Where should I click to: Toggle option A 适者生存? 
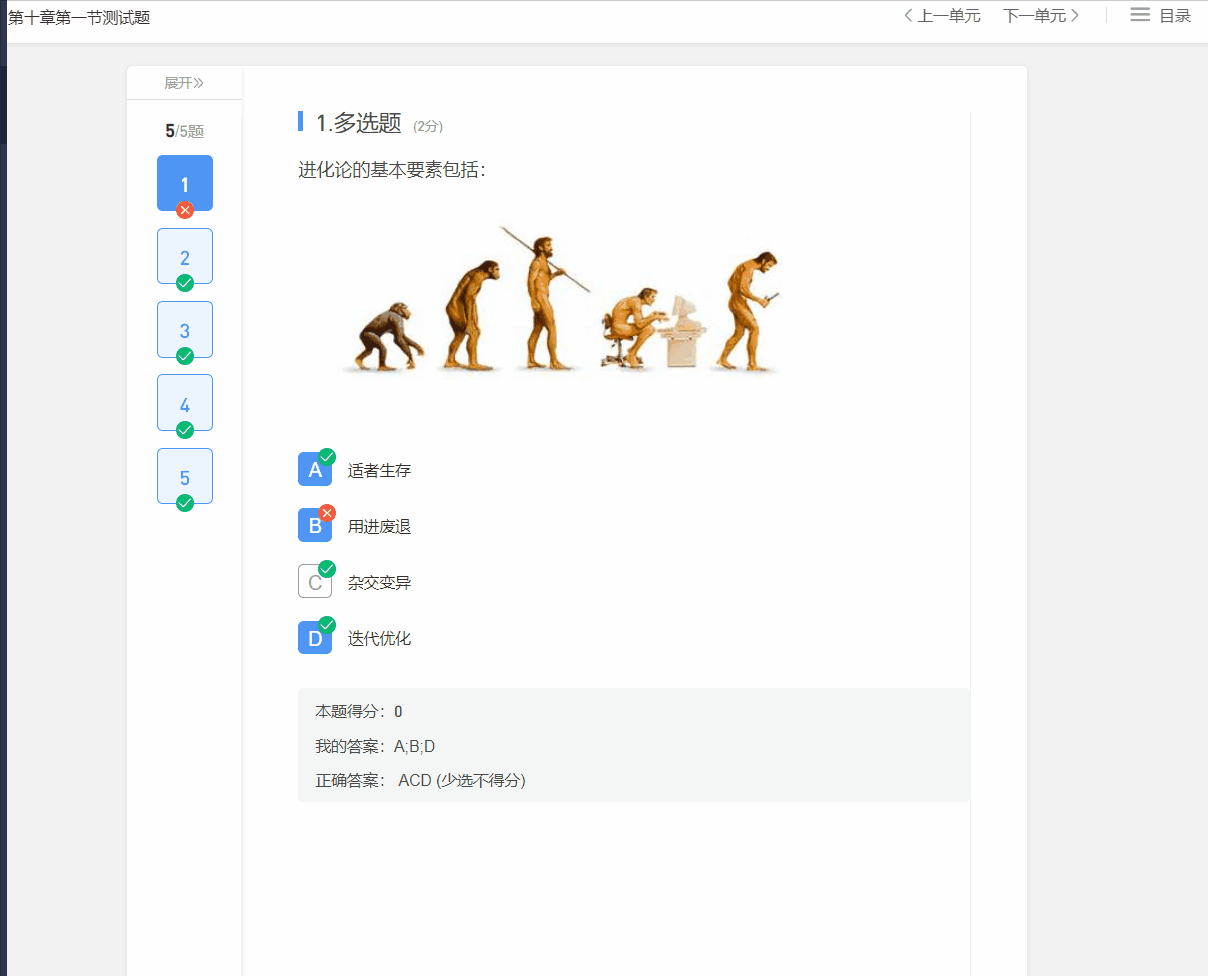tap(315, 469)
